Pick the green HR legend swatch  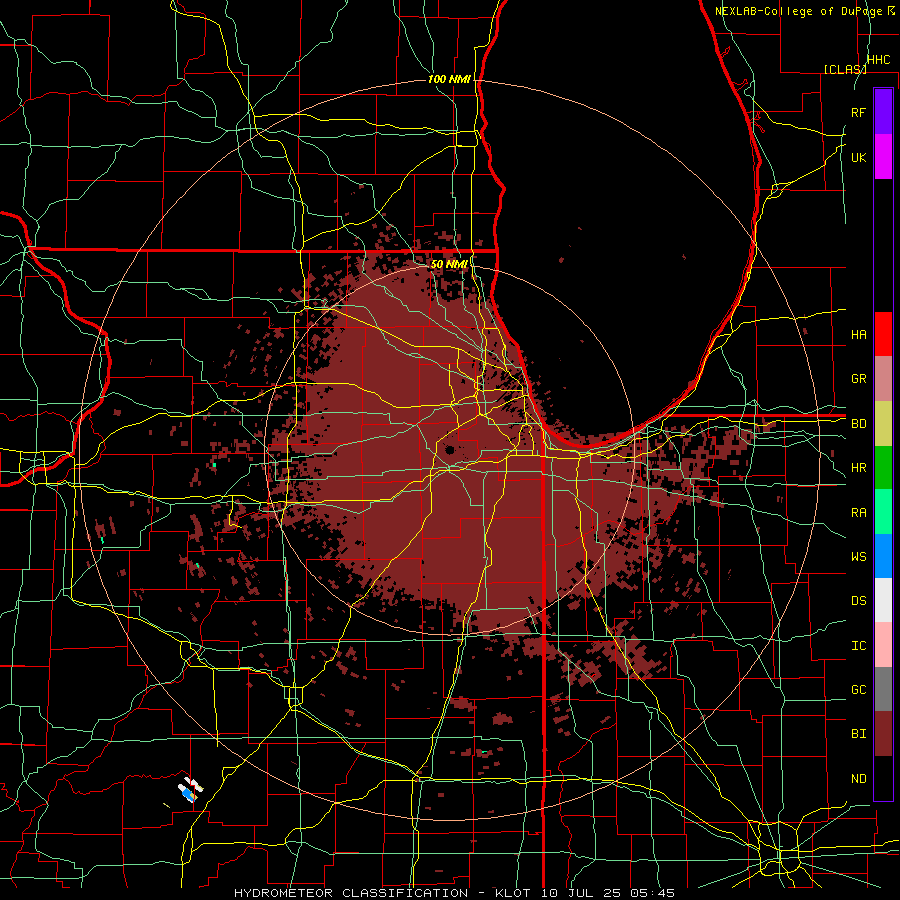point(883,468)
